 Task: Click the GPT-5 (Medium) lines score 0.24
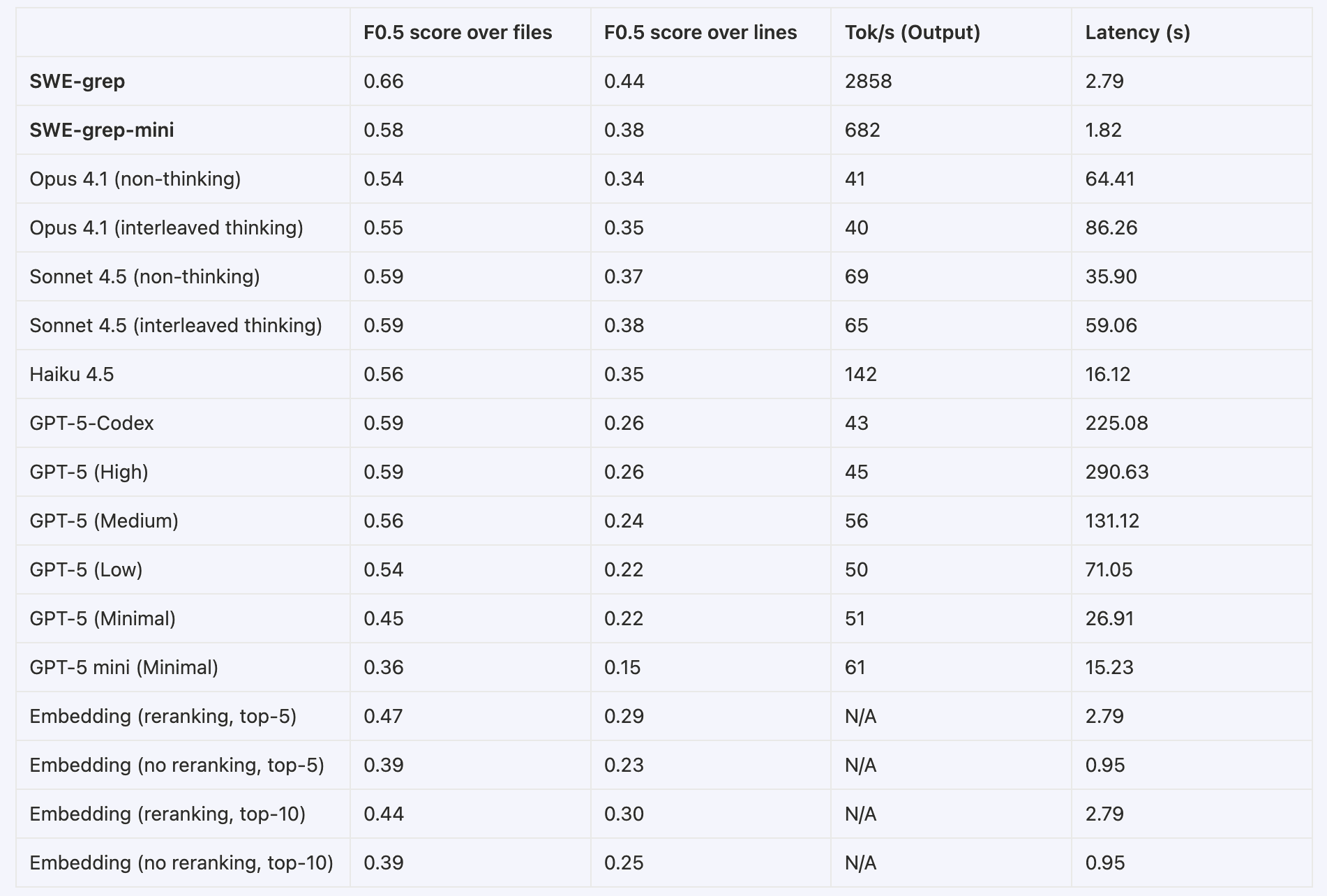coord(624,521)
